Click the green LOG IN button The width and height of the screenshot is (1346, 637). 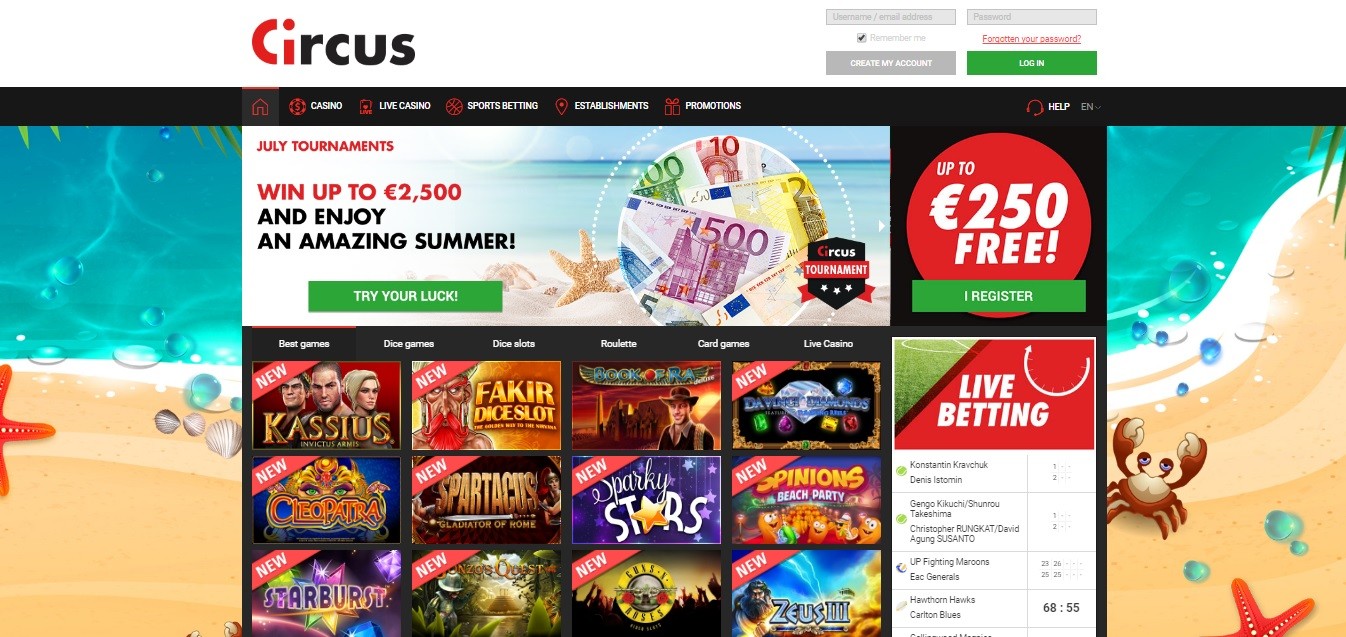[x=1032, y=63]
